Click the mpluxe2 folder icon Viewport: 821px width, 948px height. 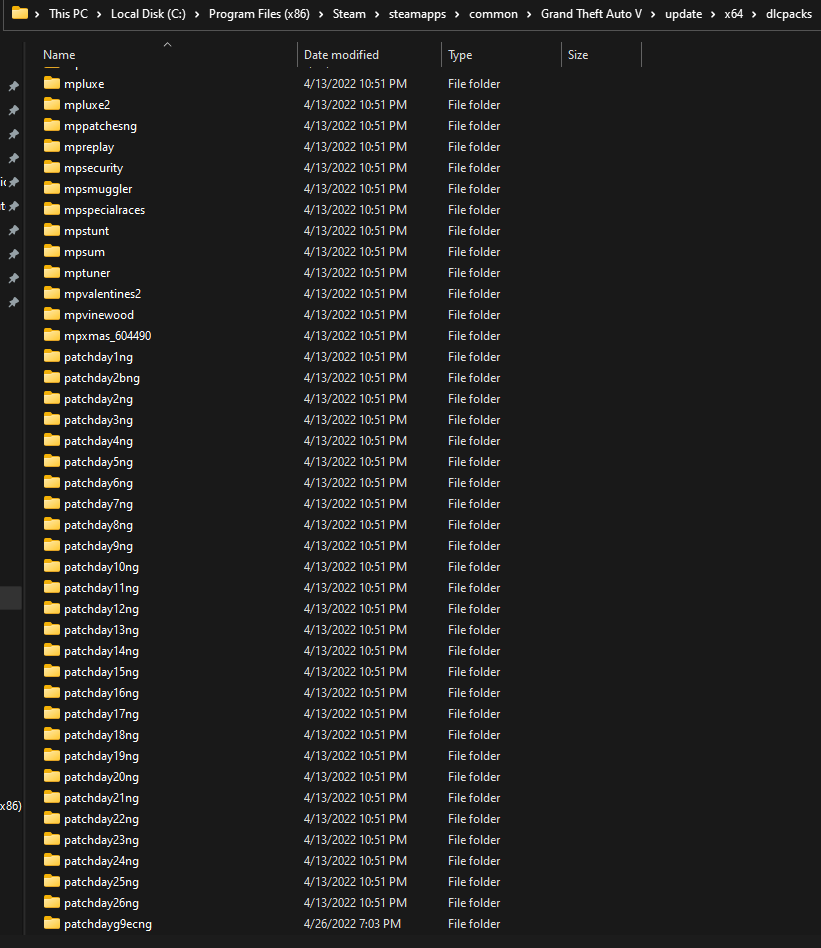click(52, 105)
